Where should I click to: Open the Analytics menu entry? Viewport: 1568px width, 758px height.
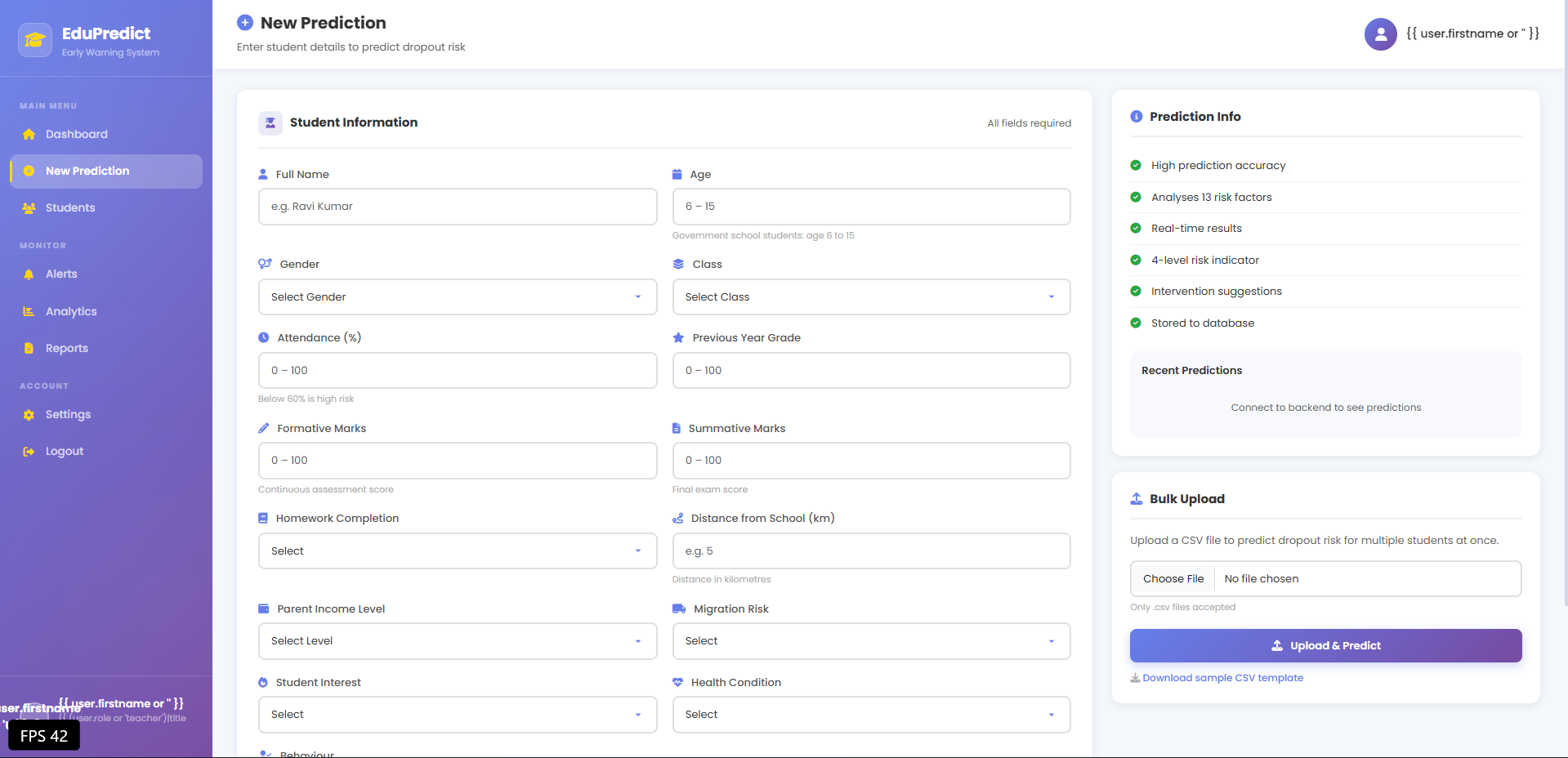106,311
